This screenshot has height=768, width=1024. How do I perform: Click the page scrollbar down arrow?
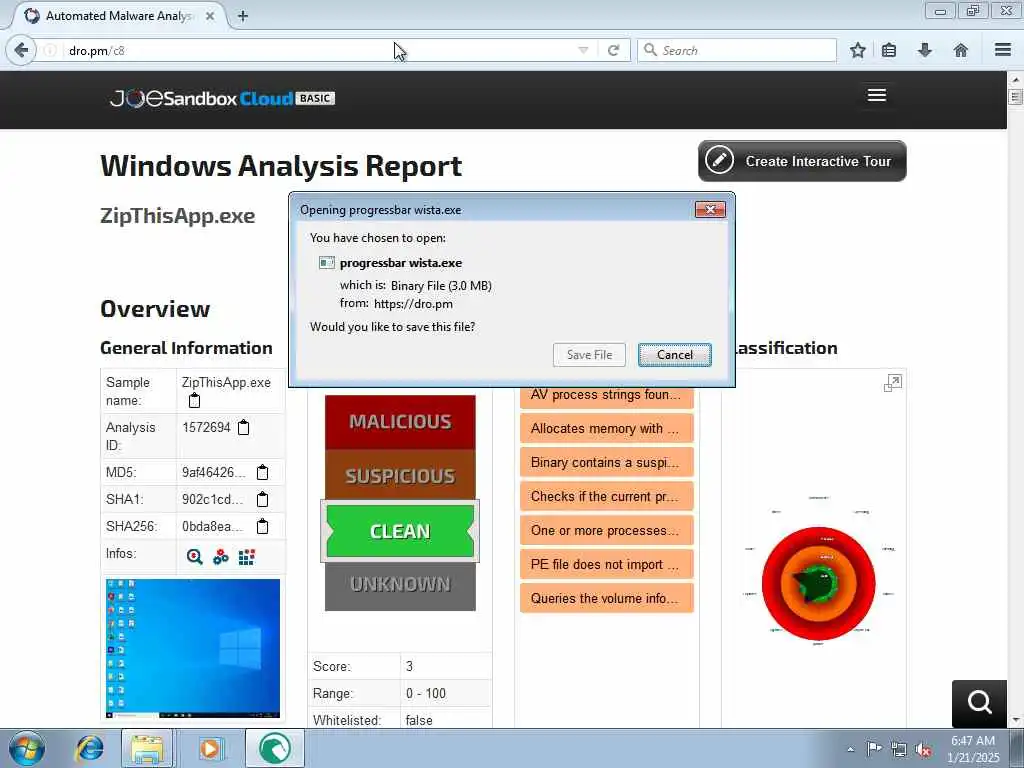click(1016, 720)
